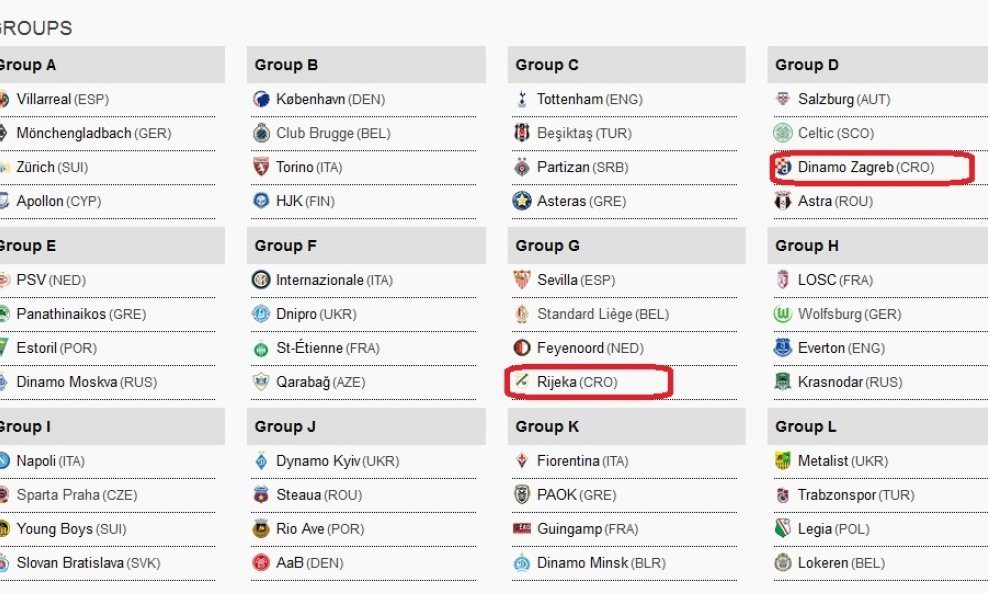Click the Internazionale club crest icon
The image size is (988, 593).
pos(261,280)
